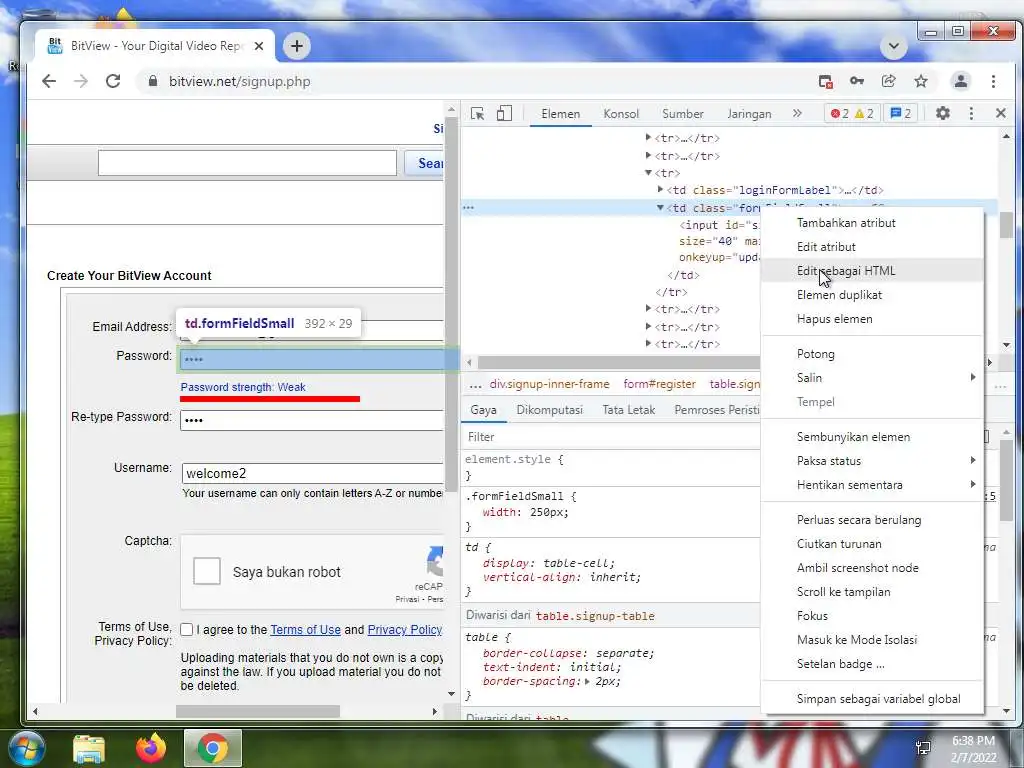Open the saved passwords key icon

point(857,81)
